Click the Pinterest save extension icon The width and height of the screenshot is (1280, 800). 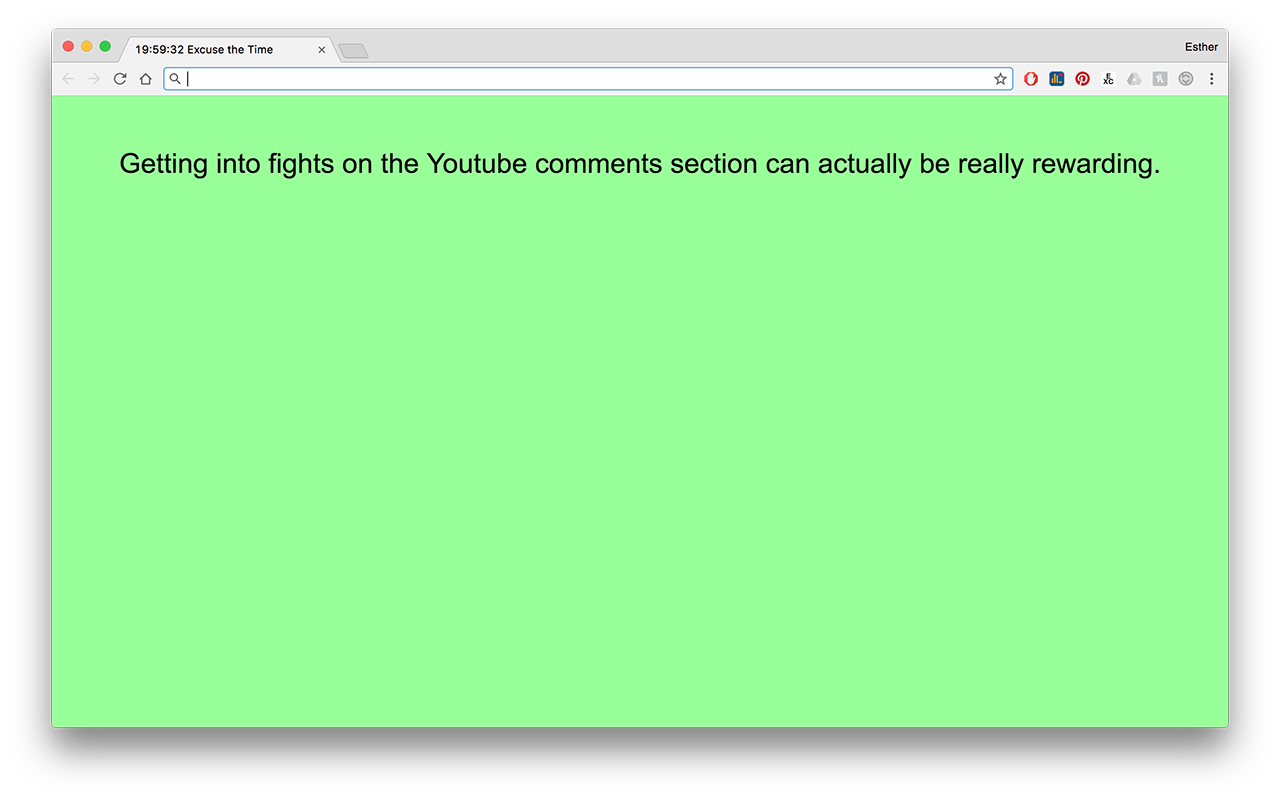click(x=1083, y=79)
